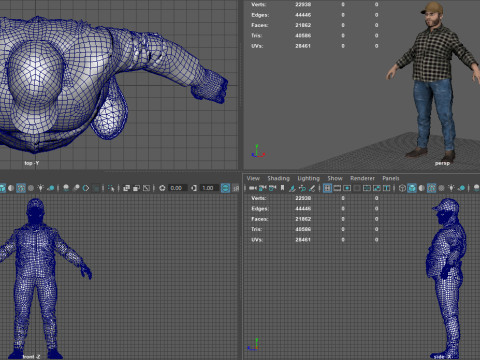Toggle Wireframe on Shaded in the side panel
The height and width of the screenshot is (360, 480).
(431, 188)
